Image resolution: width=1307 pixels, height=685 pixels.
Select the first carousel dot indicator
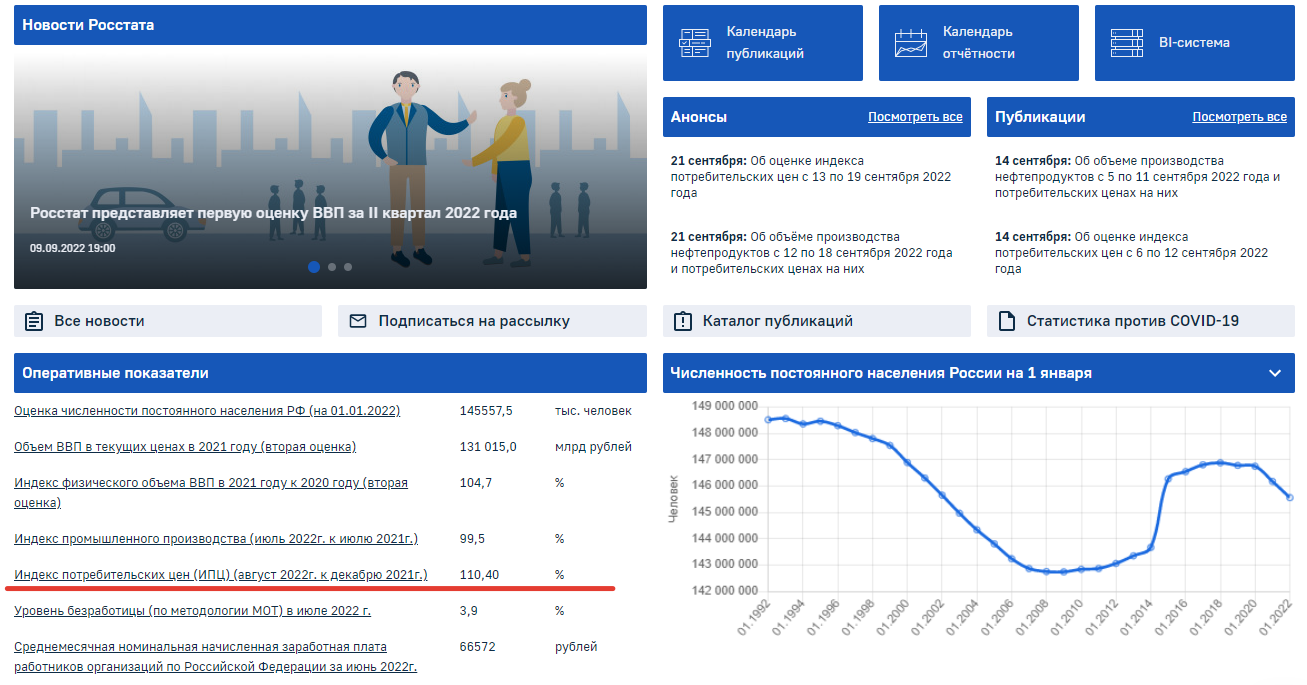pos(314,267)
